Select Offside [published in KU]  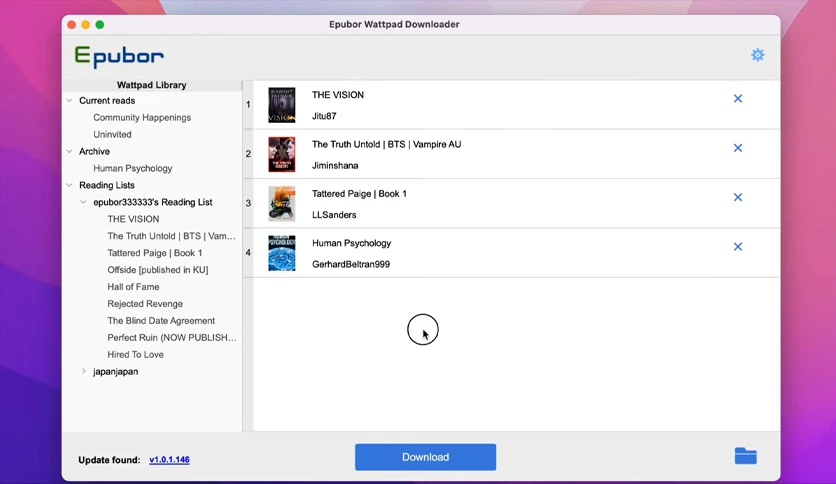pyautogui.click(x=158, y=270)
